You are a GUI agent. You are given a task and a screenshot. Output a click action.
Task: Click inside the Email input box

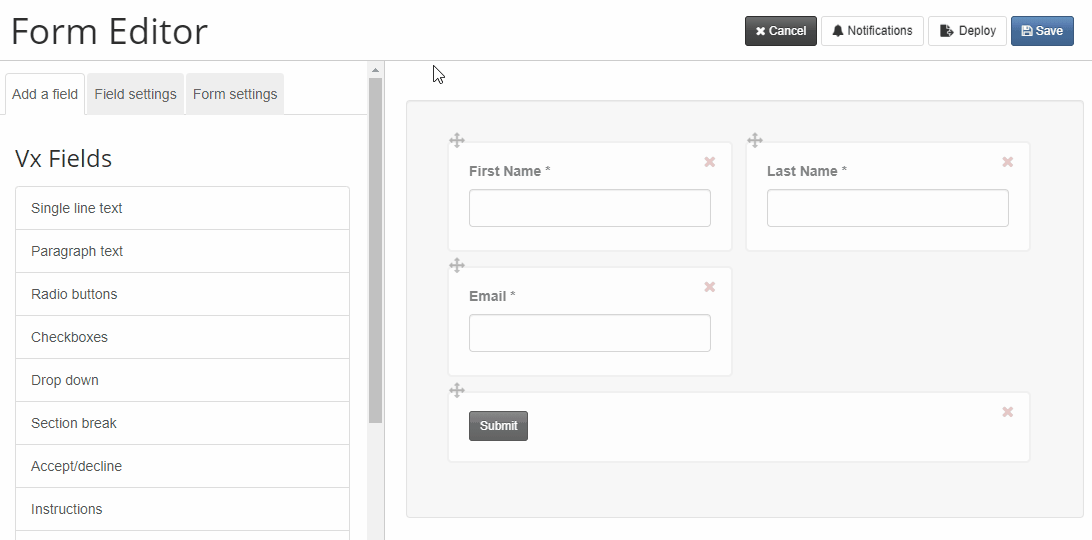590,333
